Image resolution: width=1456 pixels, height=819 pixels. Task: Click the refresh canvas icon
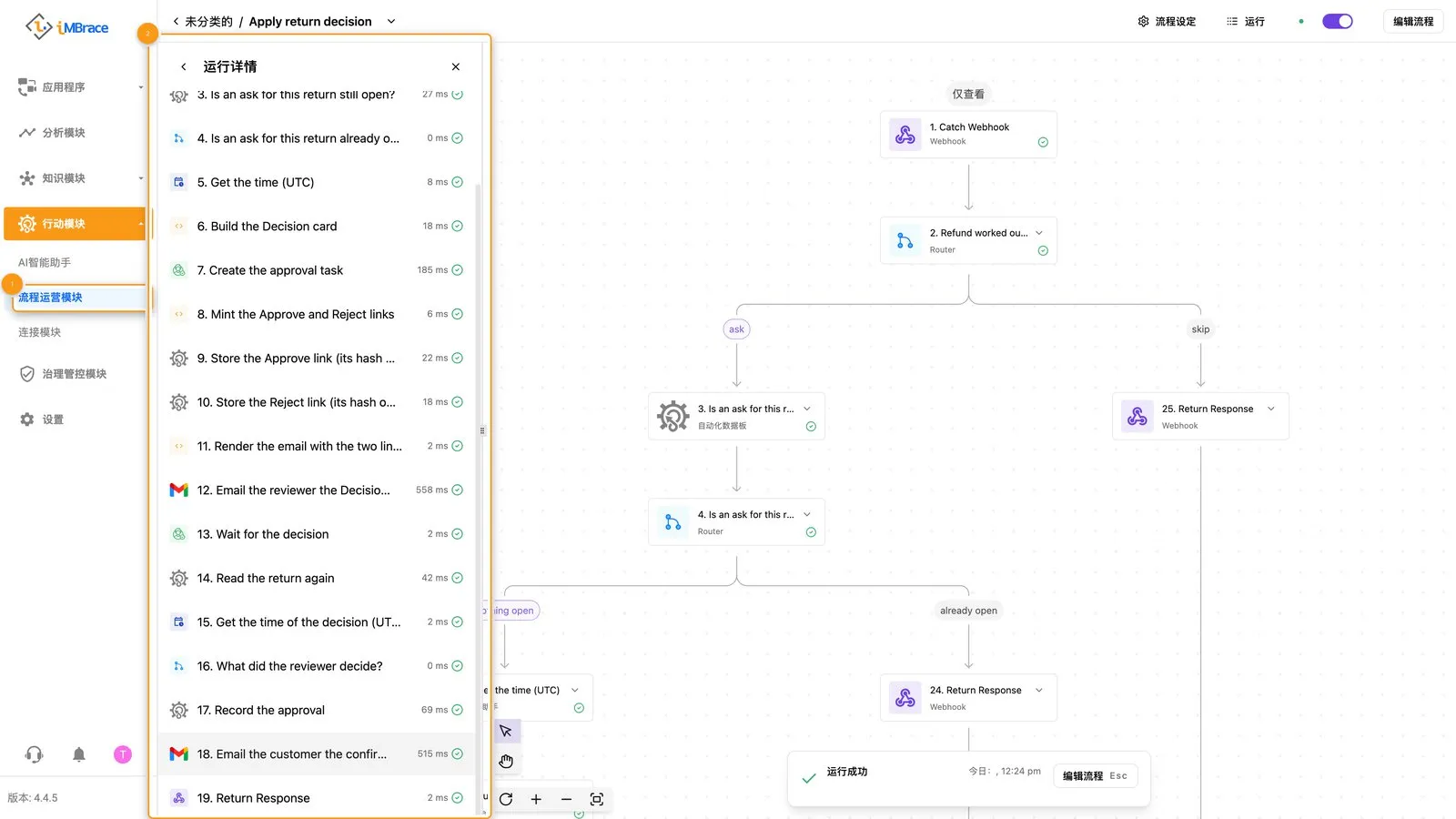(506, 799)
